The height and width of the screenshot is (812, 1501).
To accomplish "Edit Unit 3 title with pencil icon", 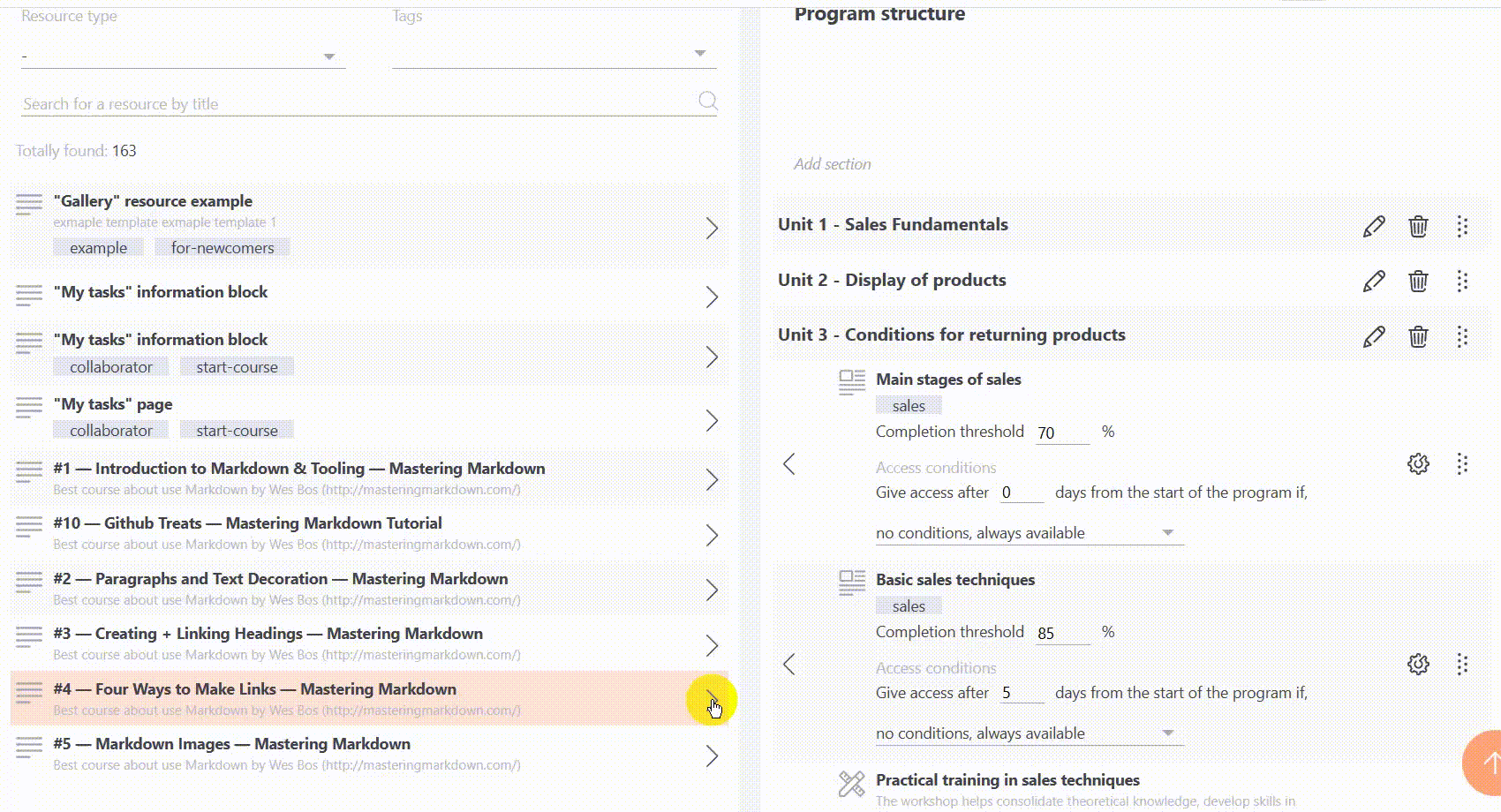I will [x=1374, y=336].
